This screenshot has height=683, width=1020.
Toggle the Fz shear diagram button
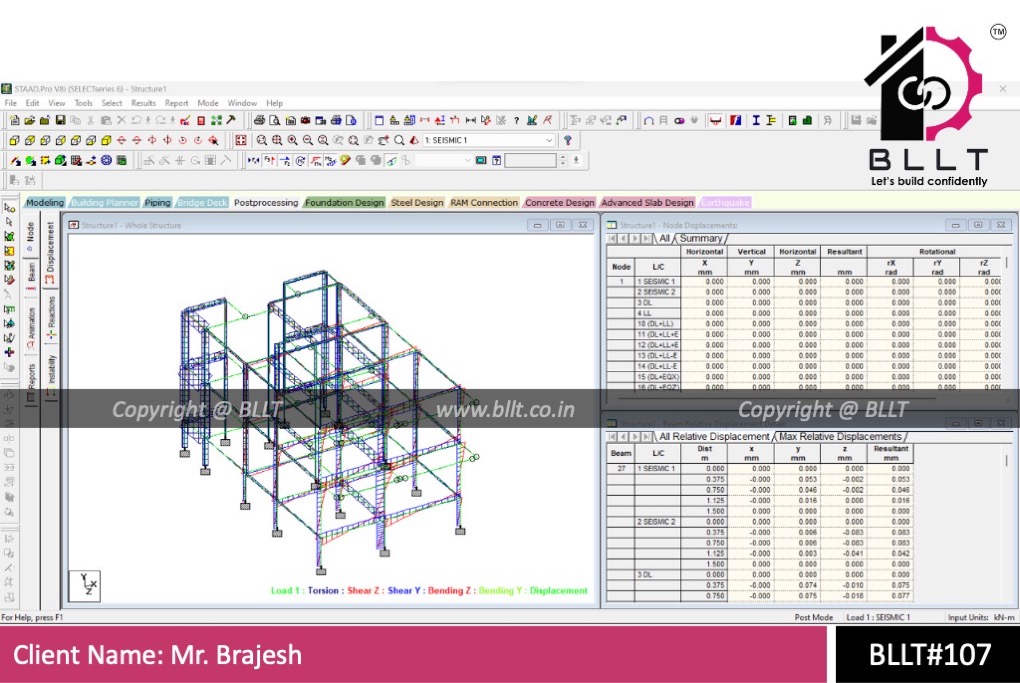[285, 161]
